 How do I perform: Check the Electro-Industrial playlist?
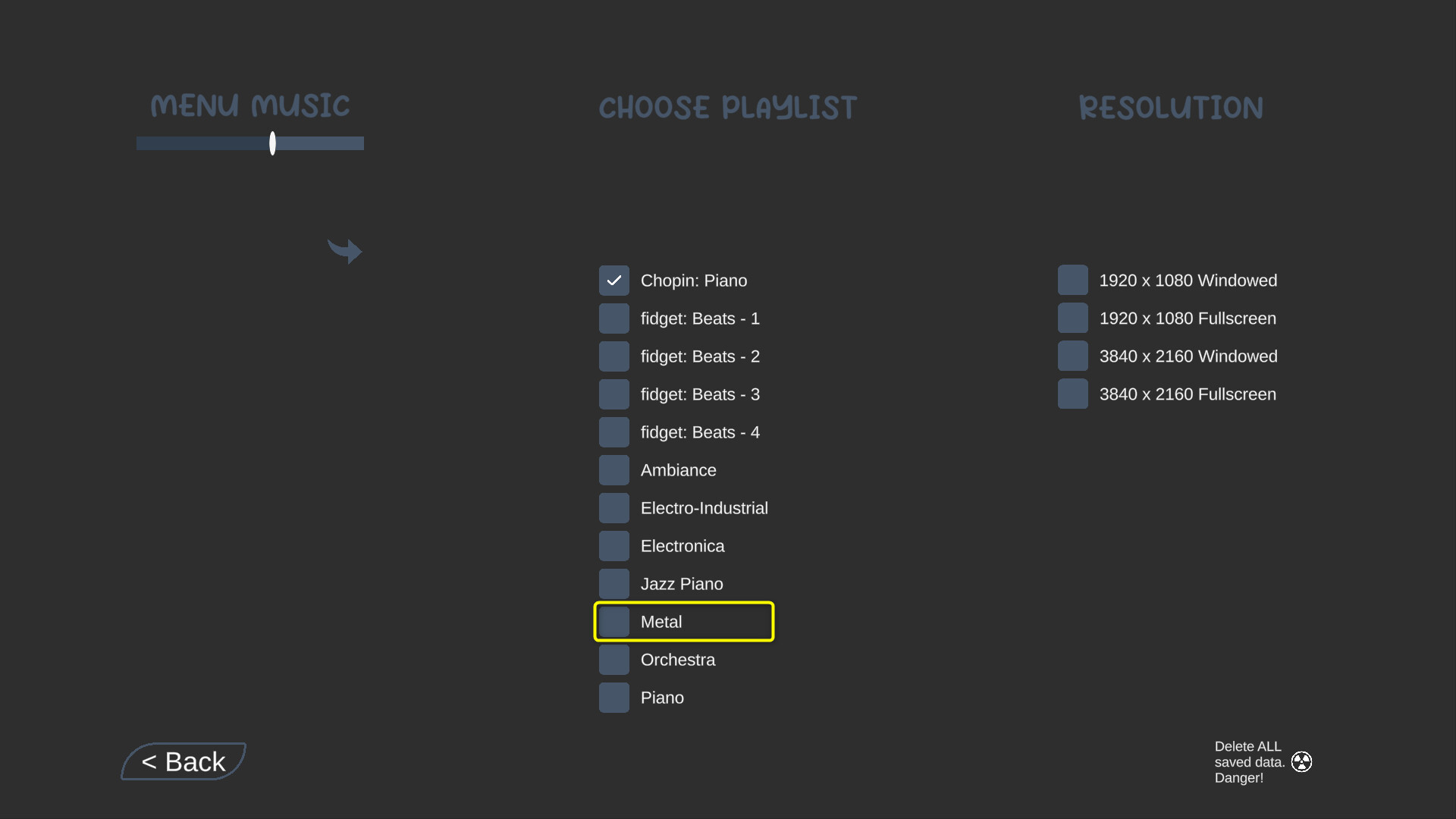coord(613,507)
